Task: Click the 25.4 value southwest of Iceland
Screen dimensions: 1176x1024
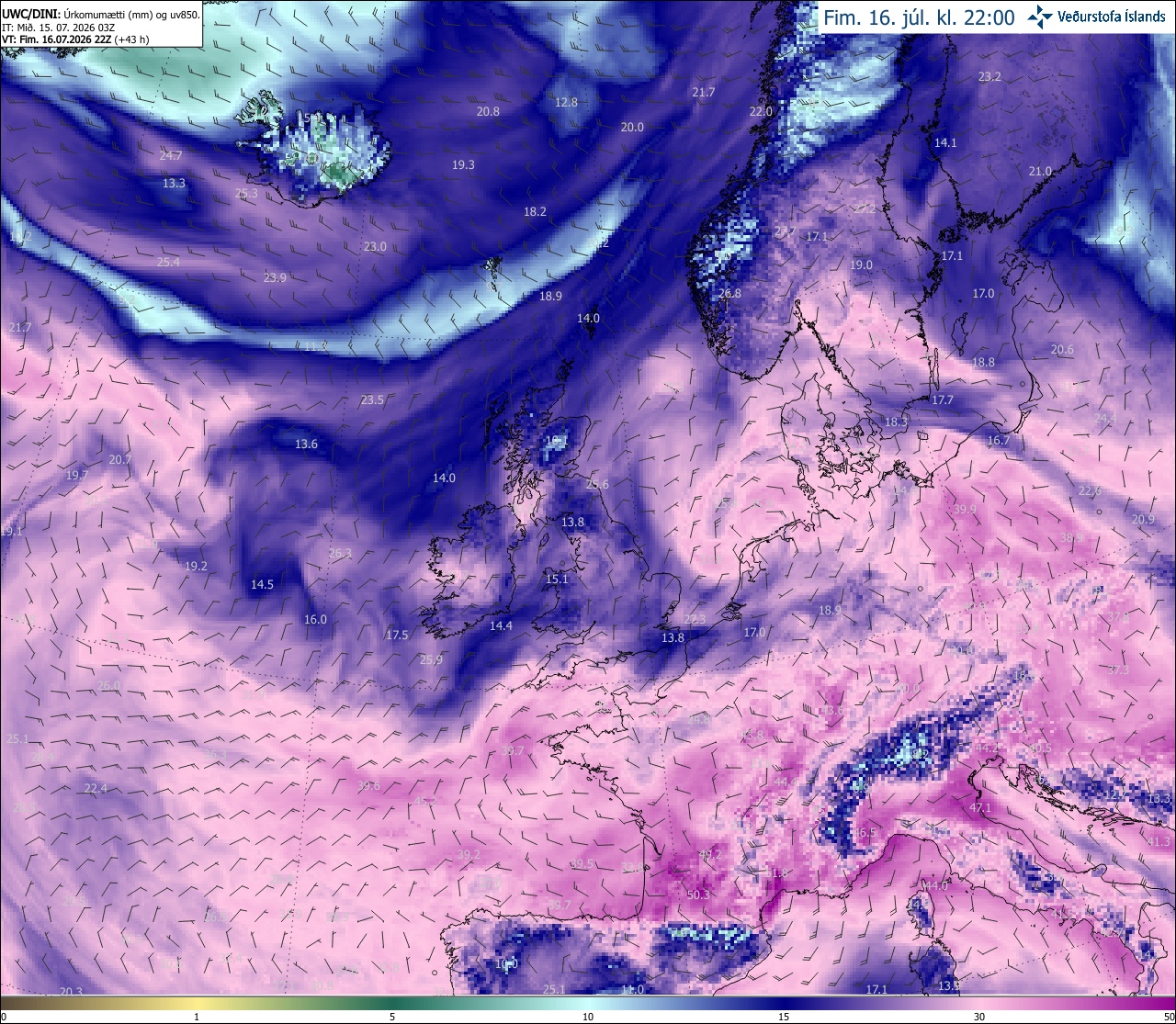Action: pos(168,262)
